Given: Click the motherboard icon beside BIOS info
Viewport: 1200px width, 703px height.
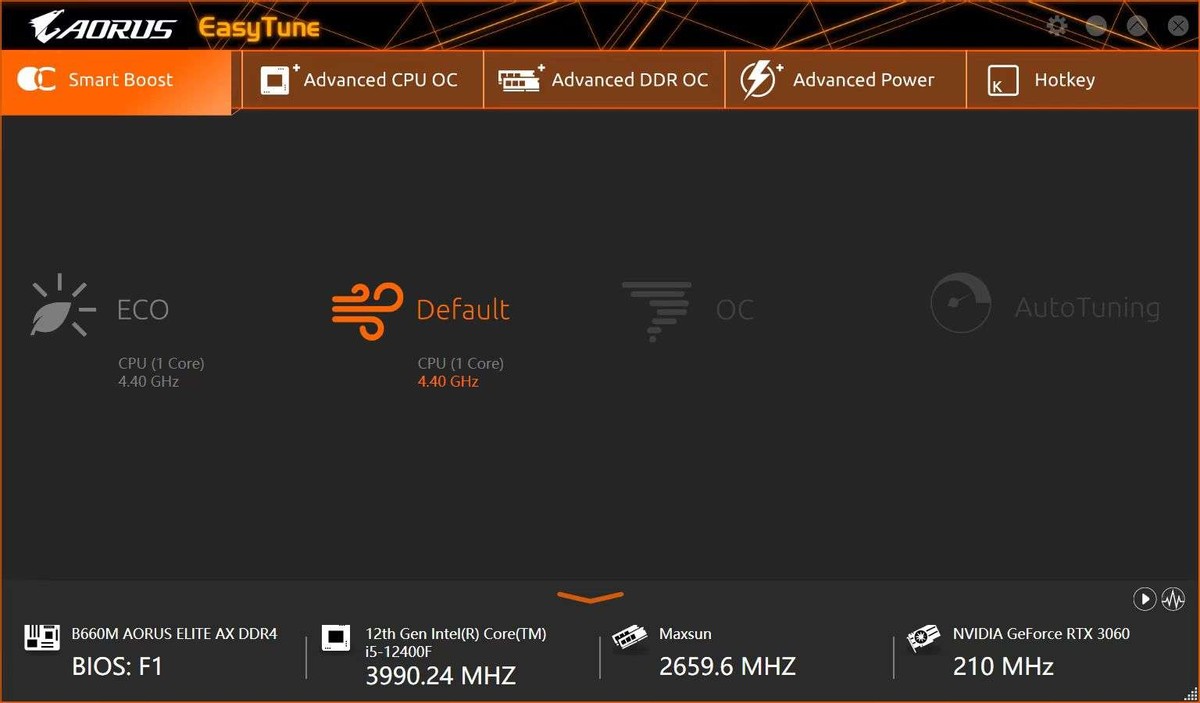Looking at the screenshot, I should [x=41, y=637].
